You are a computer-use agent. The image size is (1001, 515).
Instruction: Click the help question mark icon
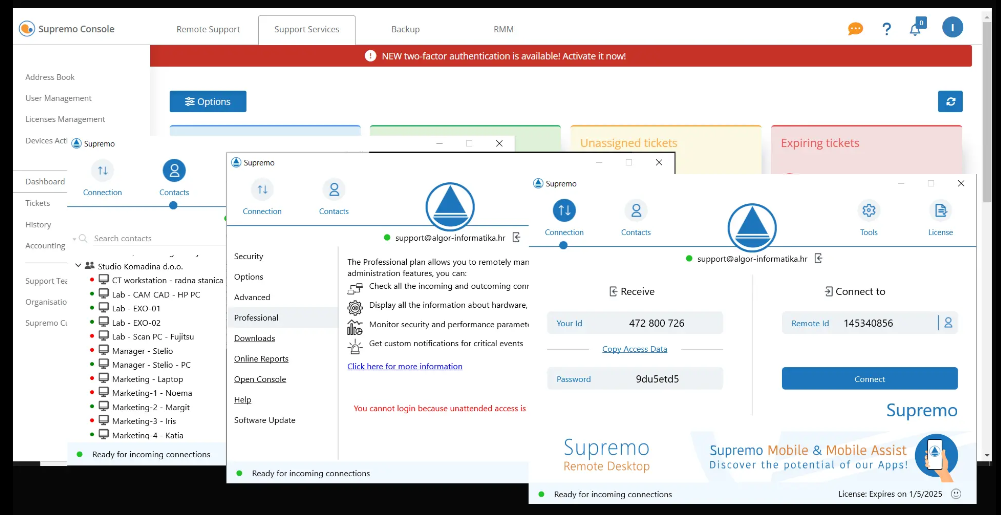click(886, 29)
